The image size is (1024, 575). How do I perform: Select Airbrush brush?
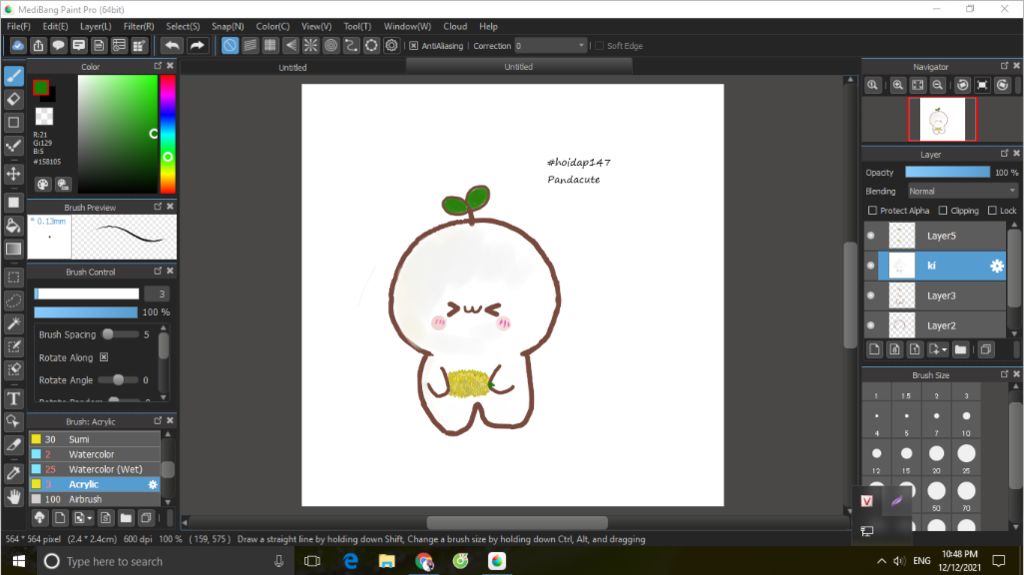pos(94,499)
